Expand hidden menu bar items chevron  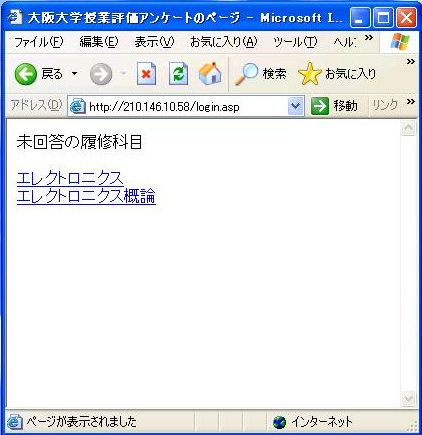click(368, 37)
